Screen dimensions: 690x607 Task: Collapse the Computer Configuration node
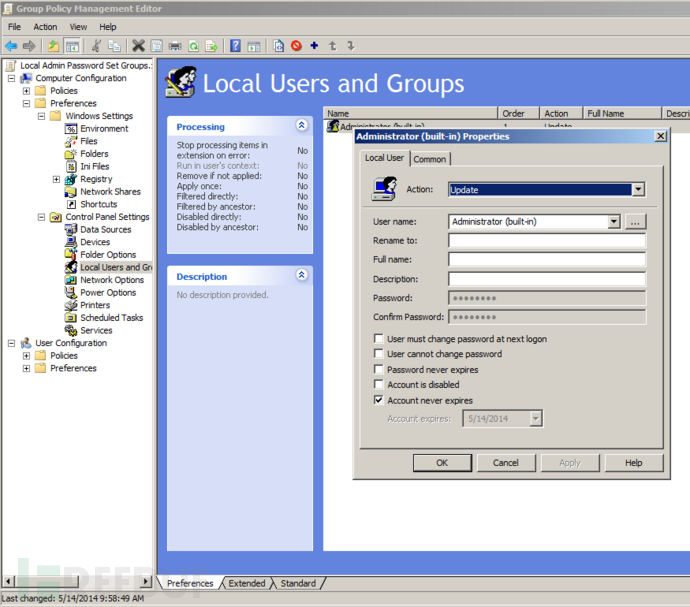[11, 78]
